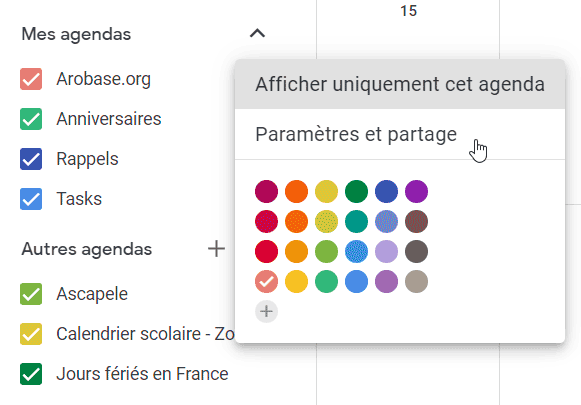
Task: Pick the purple swatch in top row
Action: point(416,192)
